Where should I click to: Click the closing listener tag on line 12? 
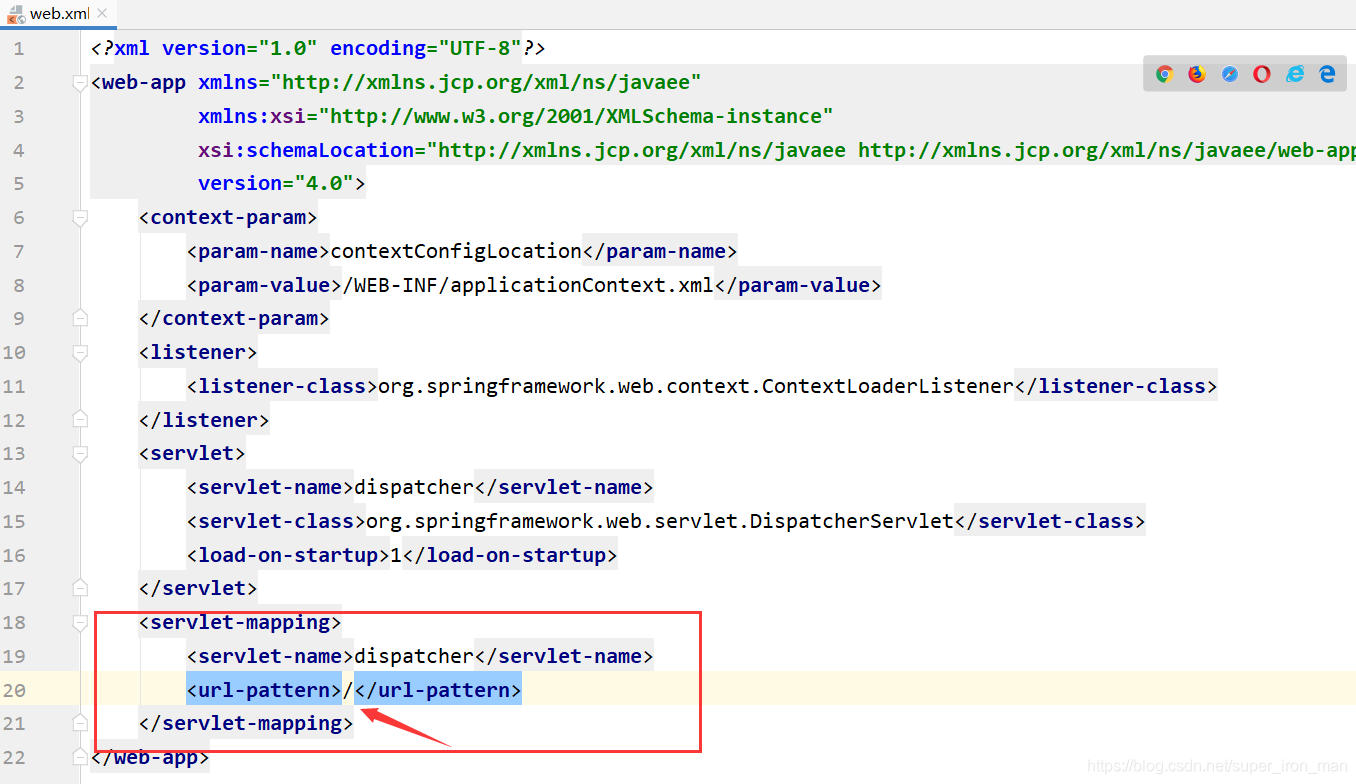click(204, 419)
